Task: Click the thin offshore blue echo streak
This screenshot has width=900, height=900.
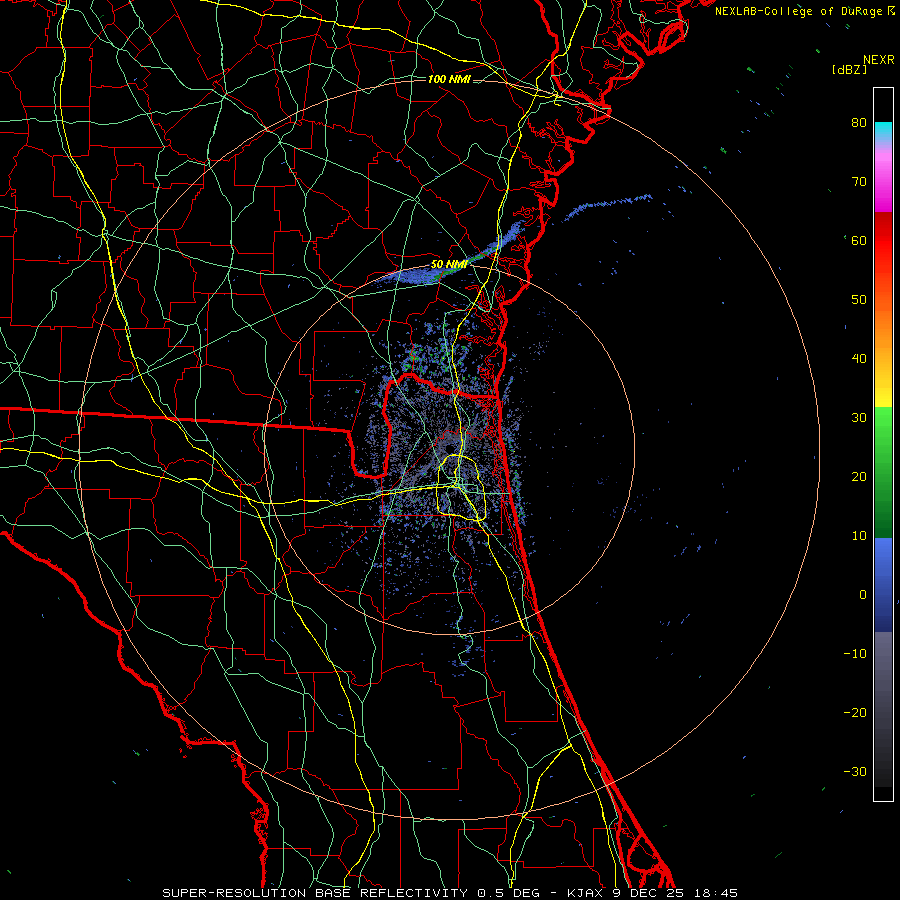Action: pyautogui.click(x=607, y=207)
